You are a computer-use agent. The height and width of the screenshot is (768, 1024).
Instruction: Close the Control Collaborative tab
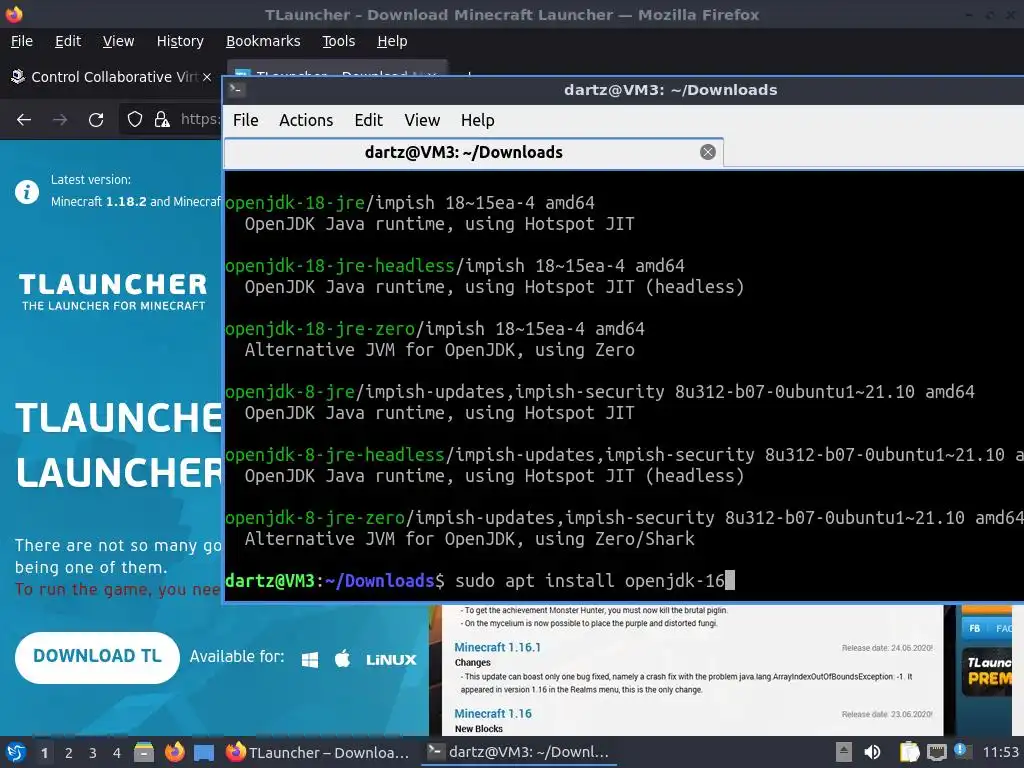[x=207, y=77]
